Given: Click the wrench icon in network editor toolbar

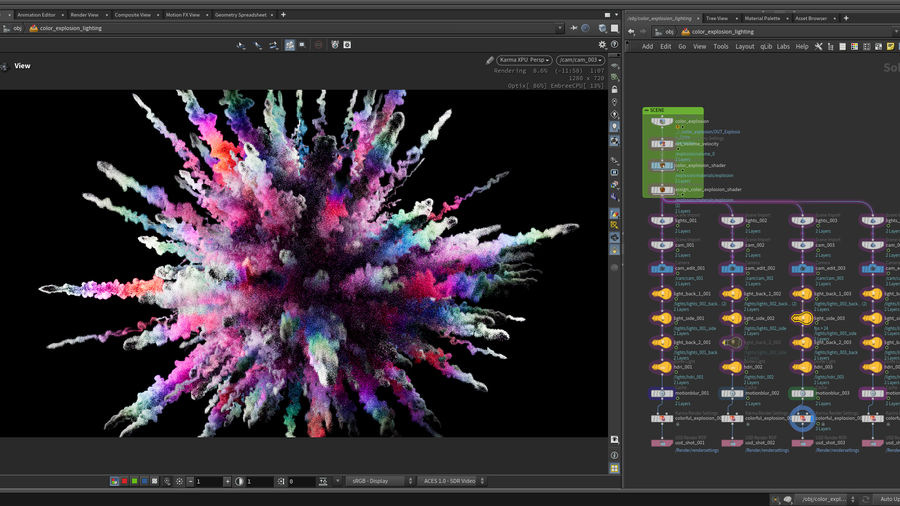Looking at the screenshot, I should coord(818,46).
